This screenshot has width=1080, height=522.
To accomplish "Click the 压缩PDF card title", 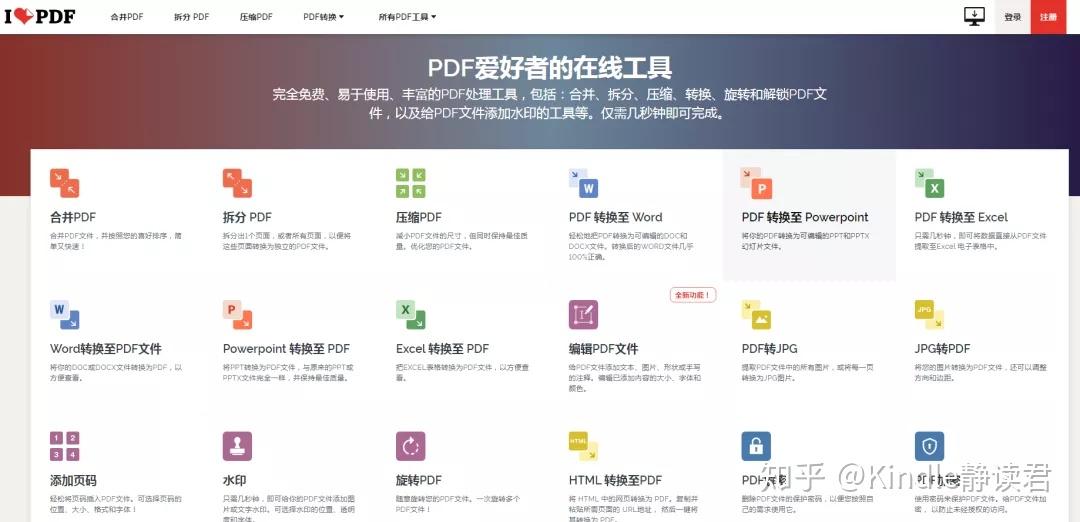I will 419,217.
